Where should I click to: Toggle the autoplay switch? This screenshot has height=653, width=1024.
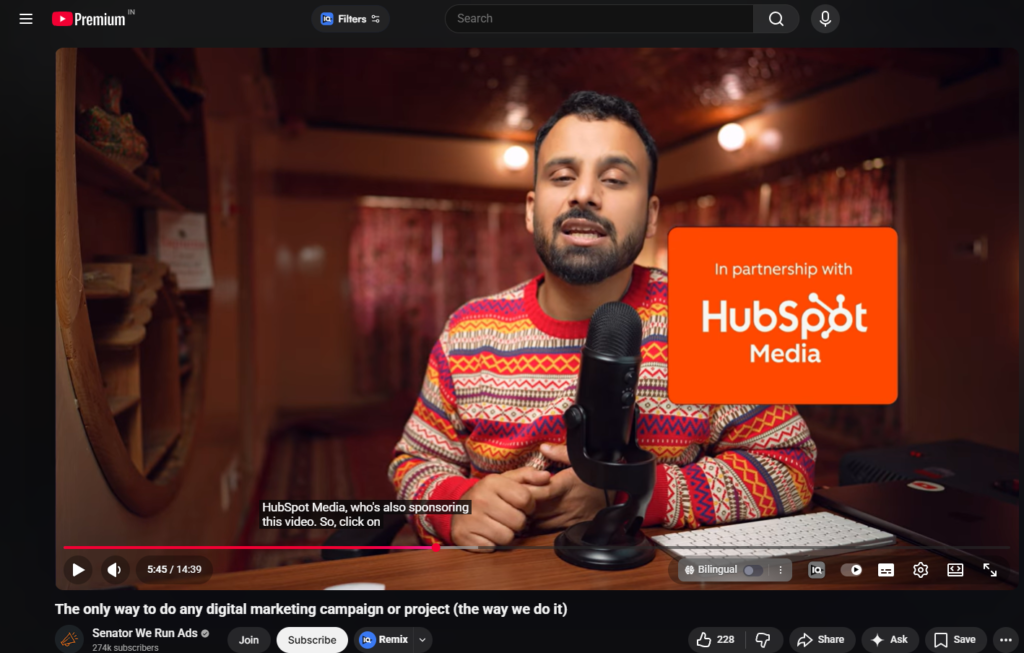coord(851,570)
